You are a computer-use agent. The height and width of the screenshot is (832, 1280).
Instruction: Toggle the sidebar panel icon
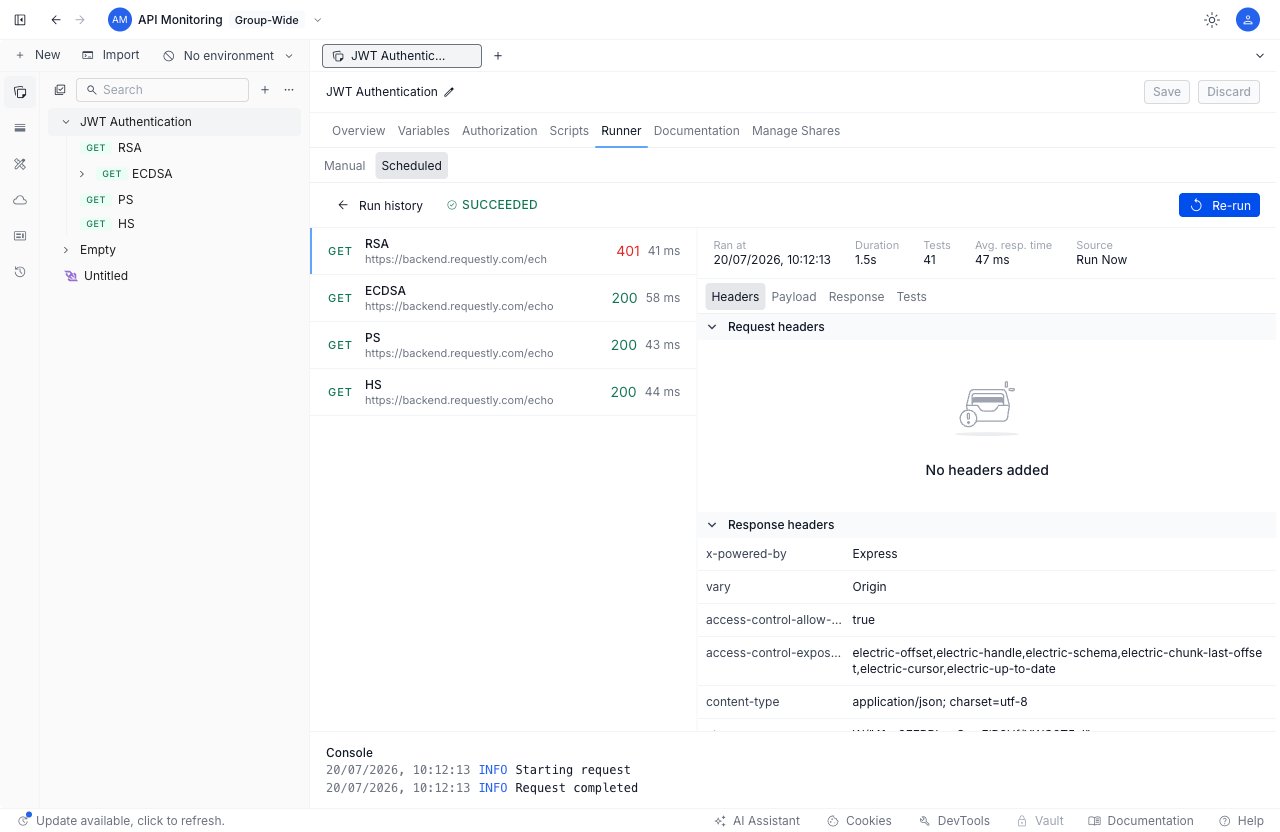(x=20, y=20)
